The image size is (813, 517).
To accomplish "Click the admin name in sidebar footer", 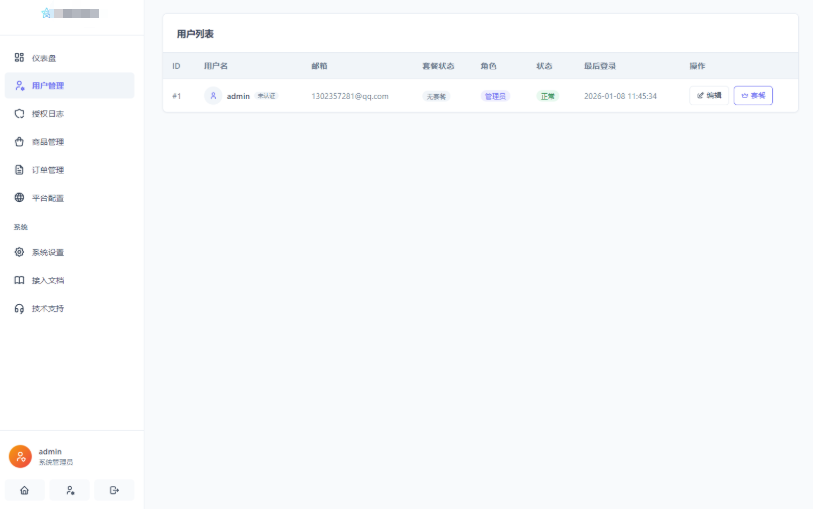I will [50, 452].
